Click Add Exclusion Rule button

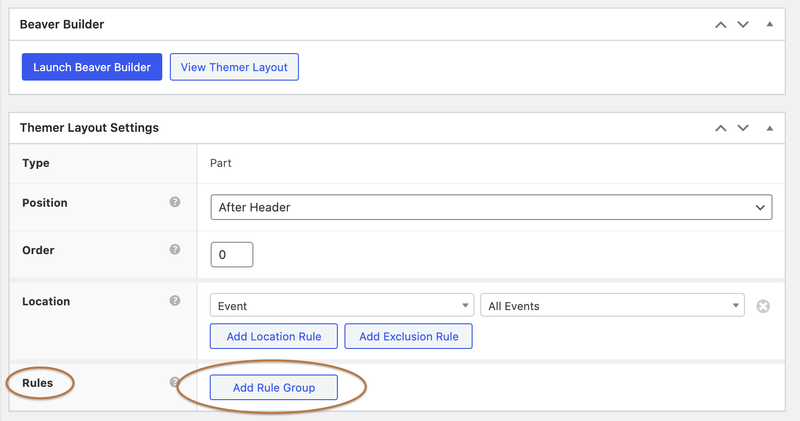[408, 336]
